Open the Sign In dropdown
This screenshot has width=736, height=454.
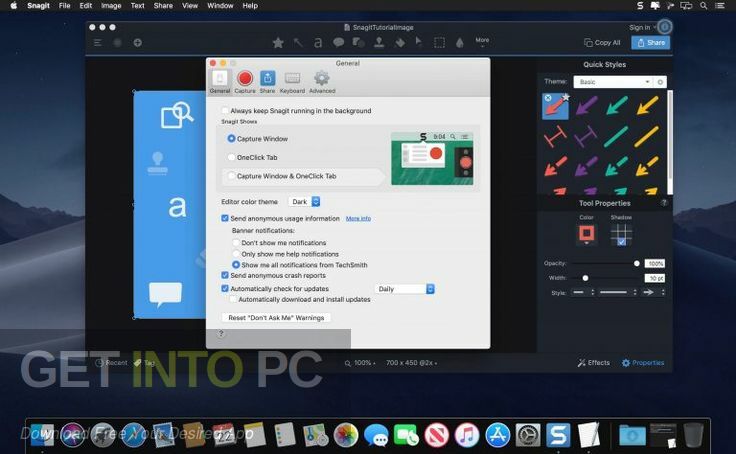(x=642, y=28)
